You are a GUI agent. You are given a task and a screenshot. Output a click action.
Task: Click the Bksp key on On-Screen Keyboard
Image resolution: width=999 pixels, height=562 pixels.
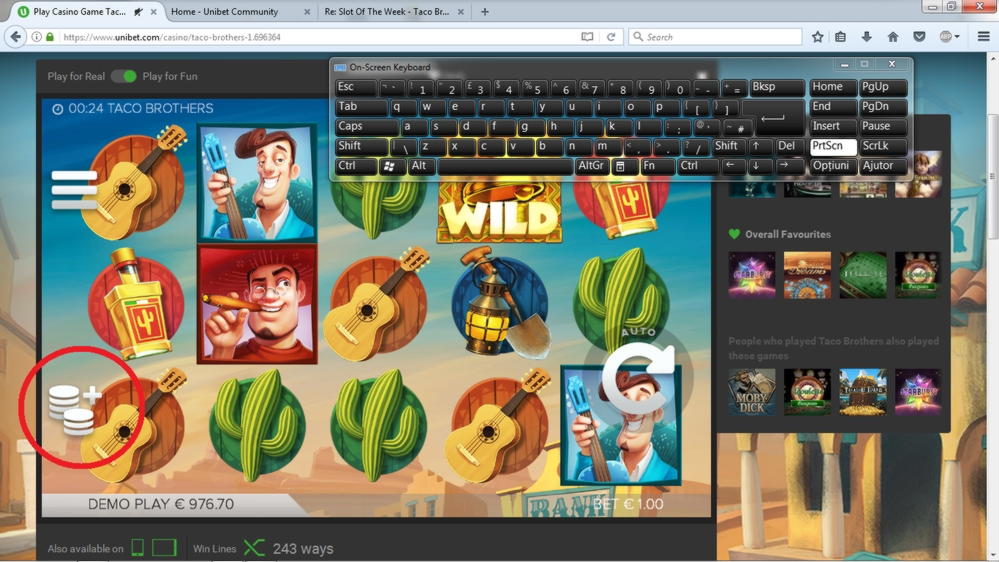click(x=777, y=87)
